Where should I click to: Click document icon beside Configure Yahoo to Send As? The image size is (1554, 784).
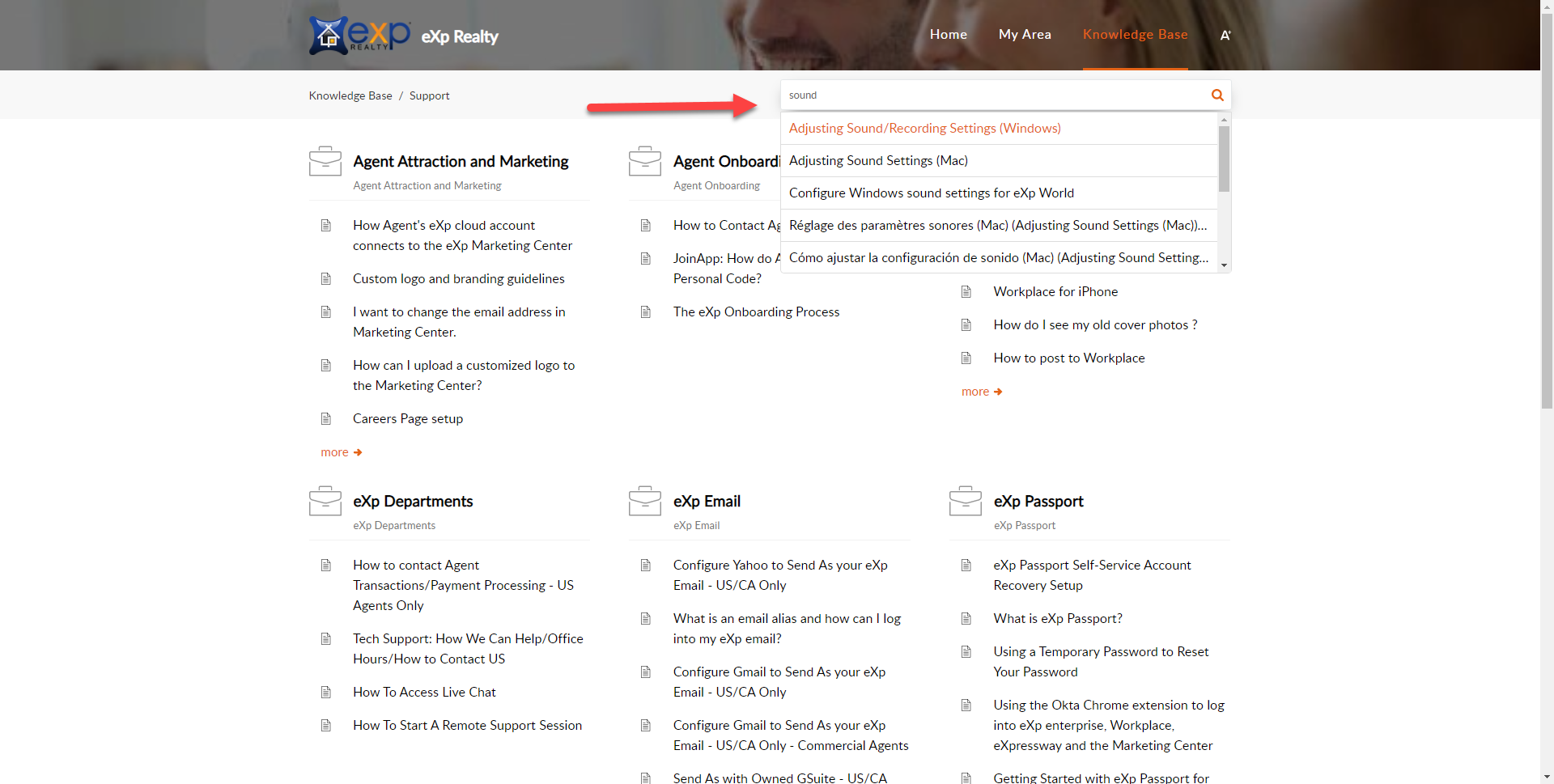(x=646, y=565)
